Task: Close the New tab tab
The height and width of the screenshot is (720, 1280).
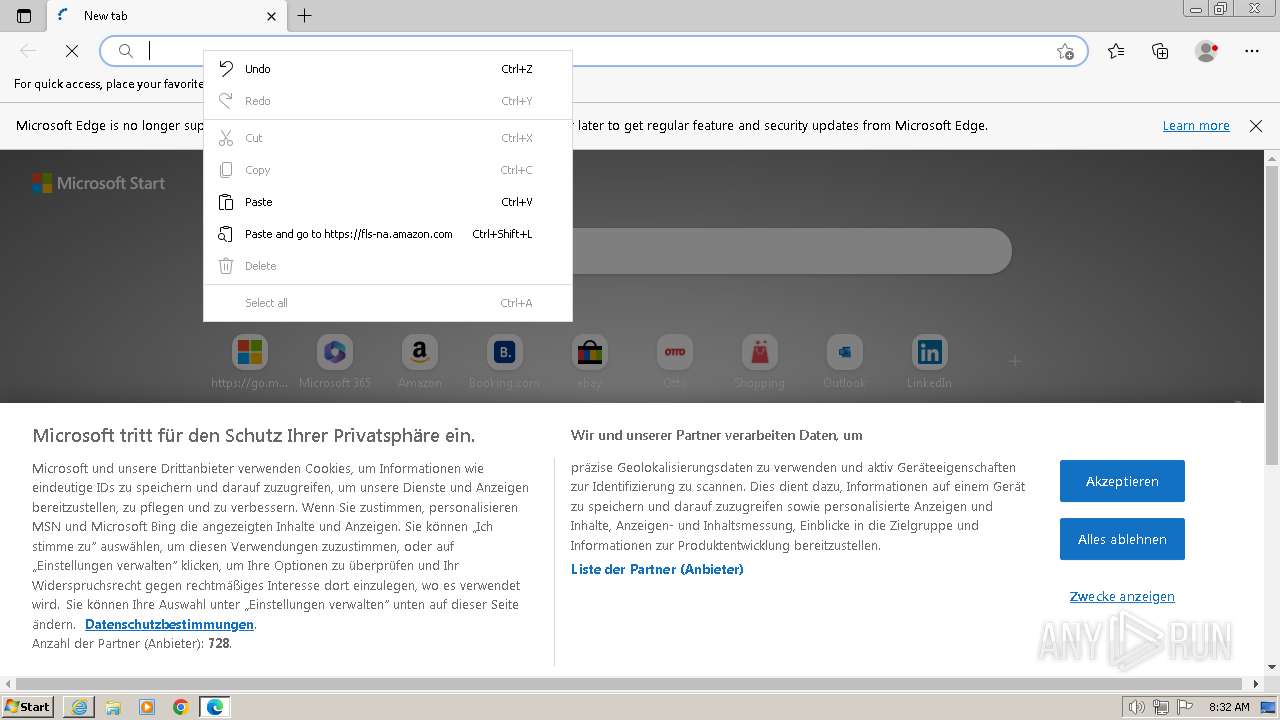Action: (x=272, y=16)
